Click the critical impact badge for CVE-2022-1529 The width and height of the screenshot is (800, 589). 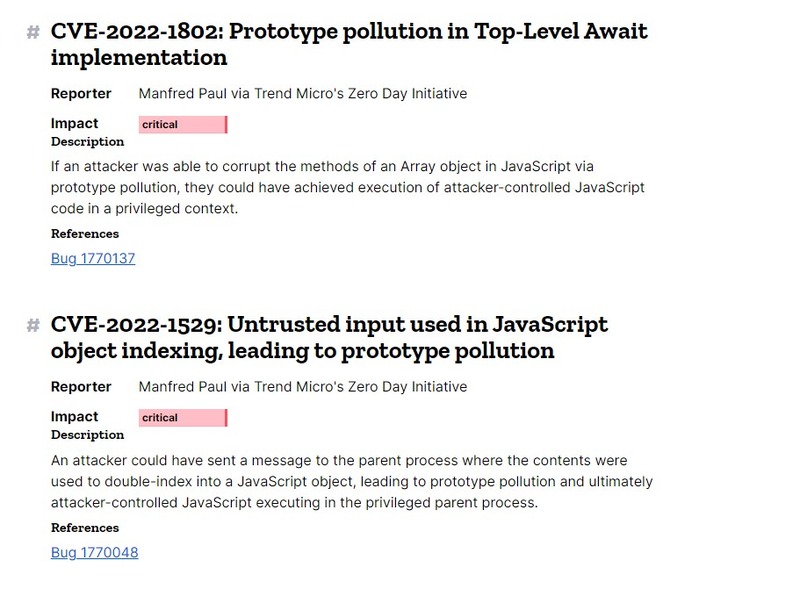(183, 418)
